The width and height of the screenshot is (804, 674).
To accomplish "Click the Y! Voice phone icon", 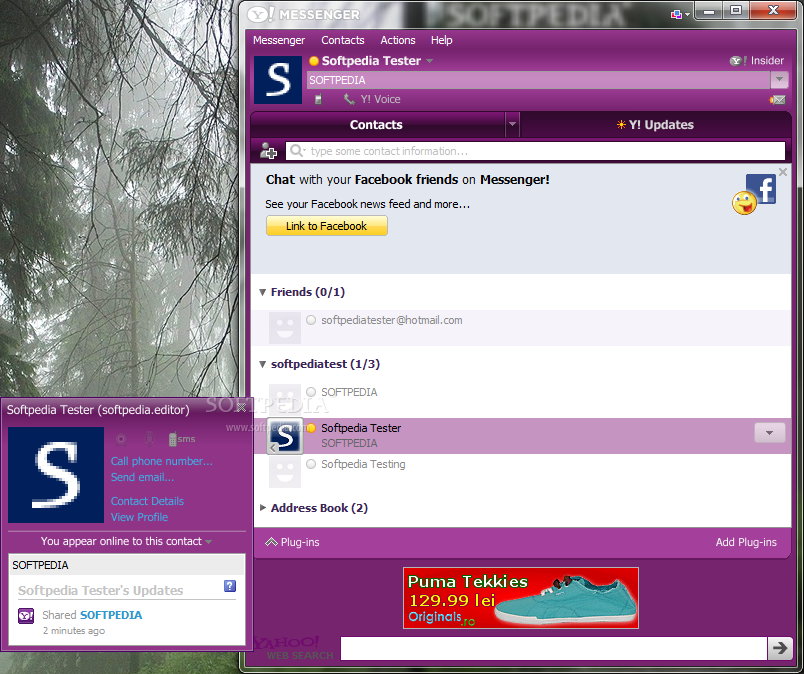I will point(349,99).
